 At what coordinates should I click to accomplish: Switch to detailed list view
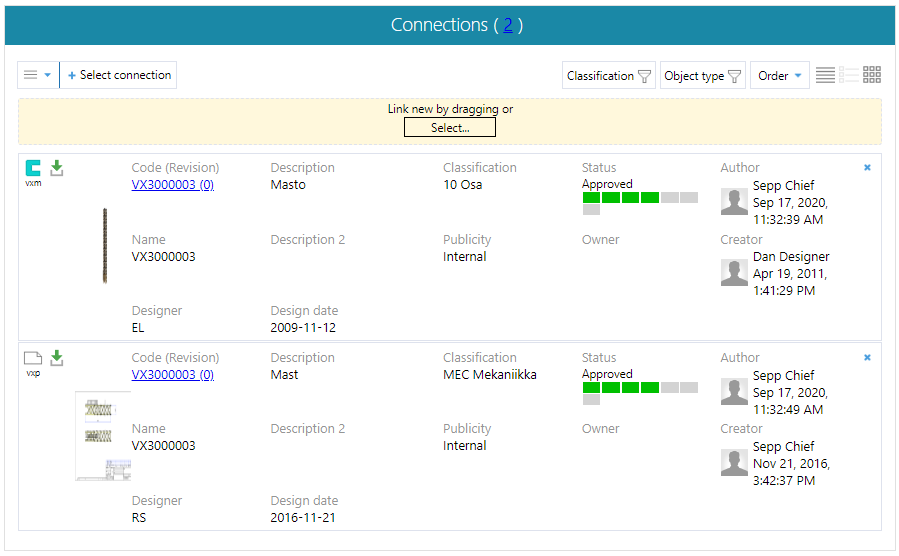pyautogui.click(x=848, y=75)
